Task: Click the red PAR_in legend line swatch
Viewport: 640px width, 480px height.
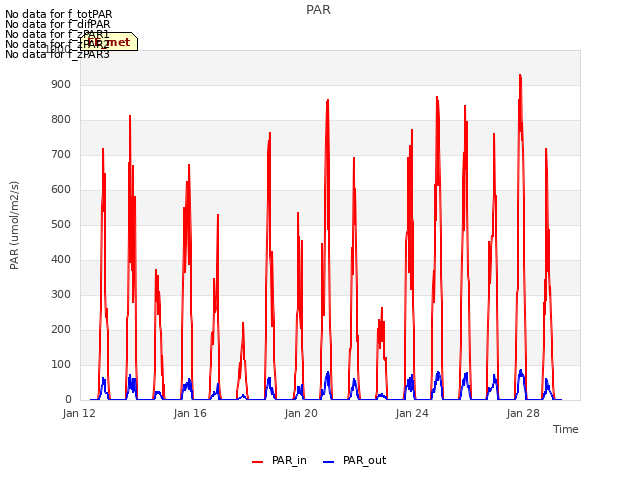Action: click(x=258, y=462)
